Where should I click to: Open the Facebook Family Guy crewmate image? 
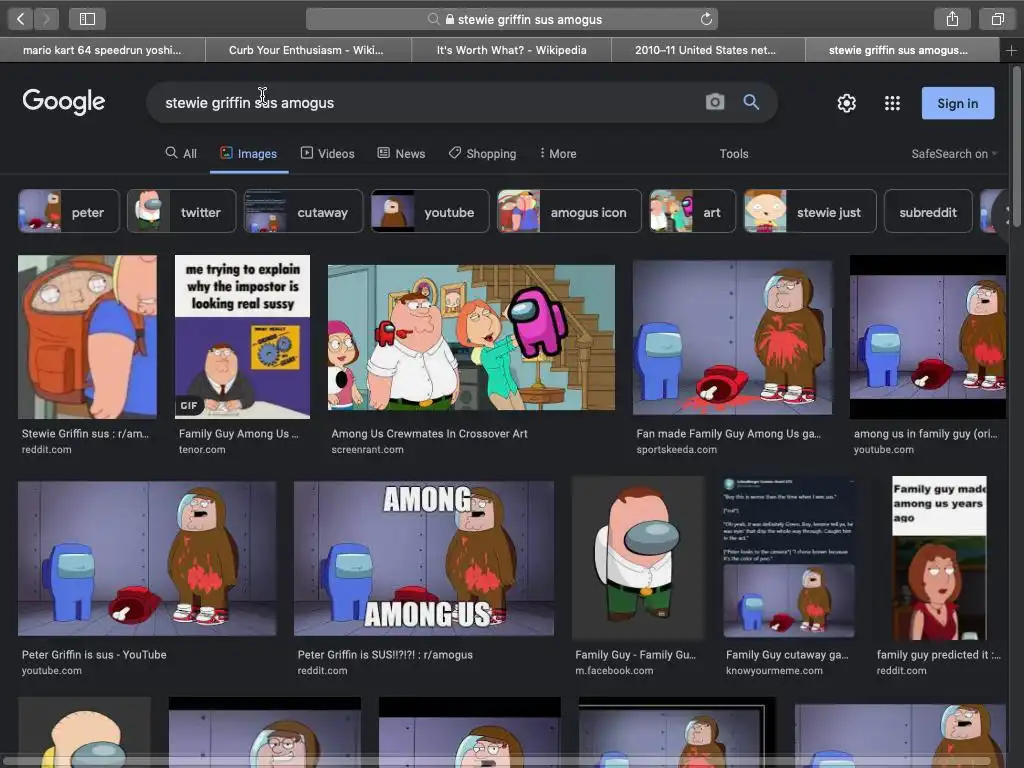637,558
